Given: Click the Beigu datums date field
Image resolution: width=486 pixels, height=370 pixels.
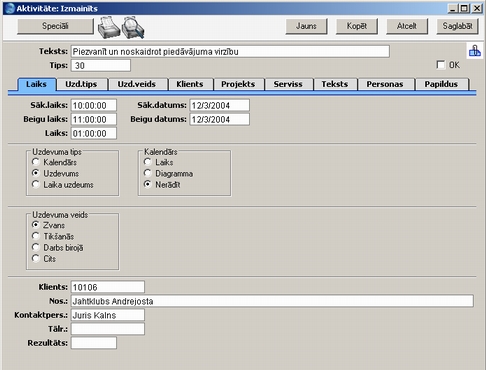Looking at the screenshot, I should click(x=220, y=119).
